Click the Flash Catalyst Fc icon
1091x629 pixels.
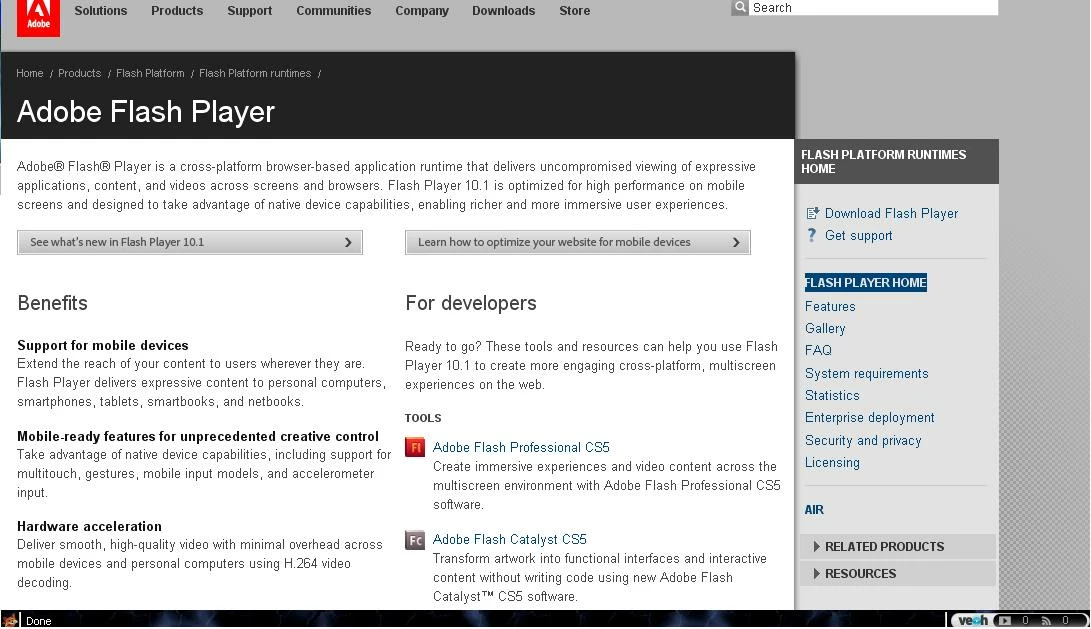tap(415, 539)
